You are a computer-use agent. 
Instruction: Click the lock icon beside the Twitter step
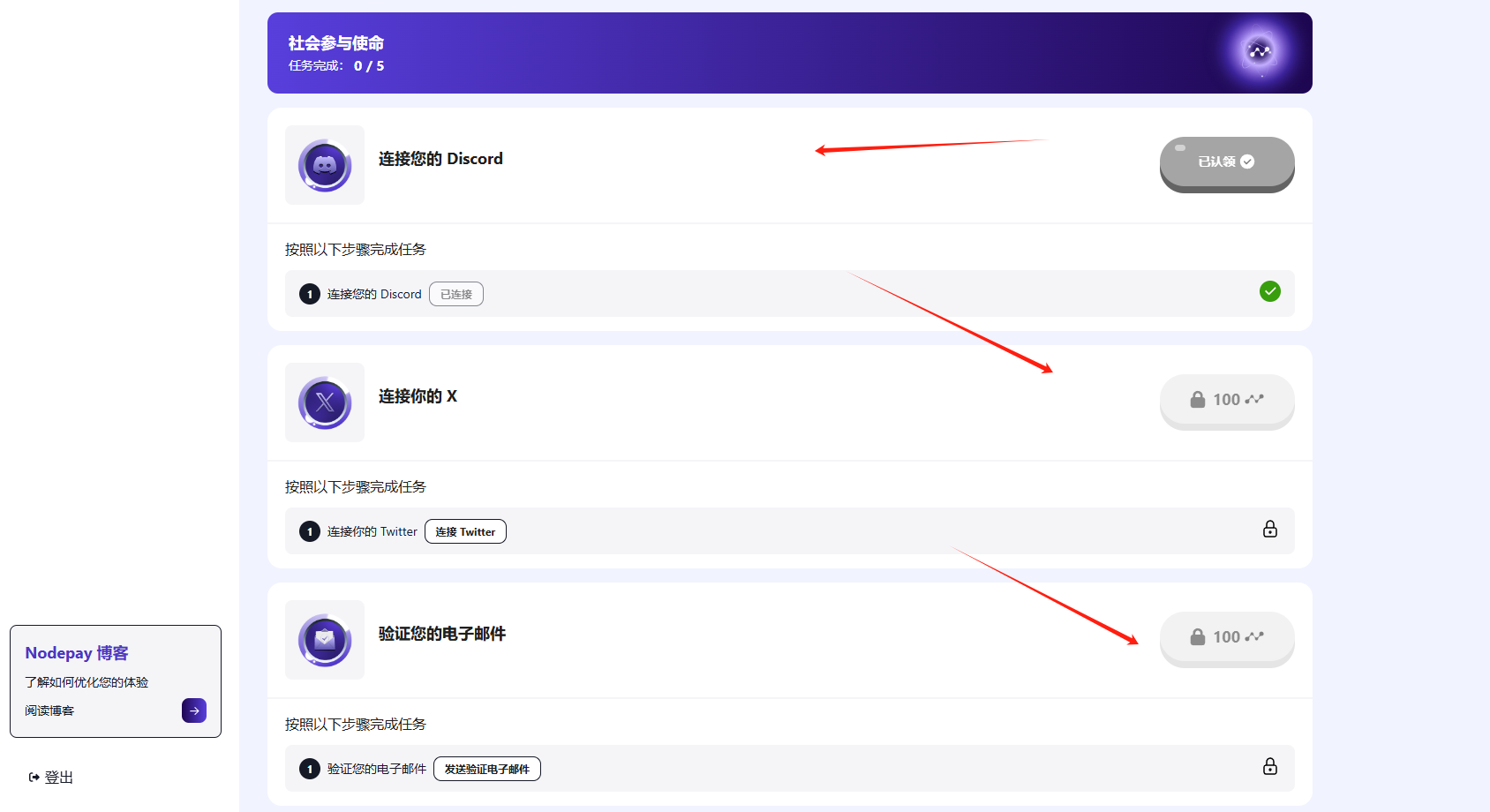pyautogui.click(x=1270, y=530)
